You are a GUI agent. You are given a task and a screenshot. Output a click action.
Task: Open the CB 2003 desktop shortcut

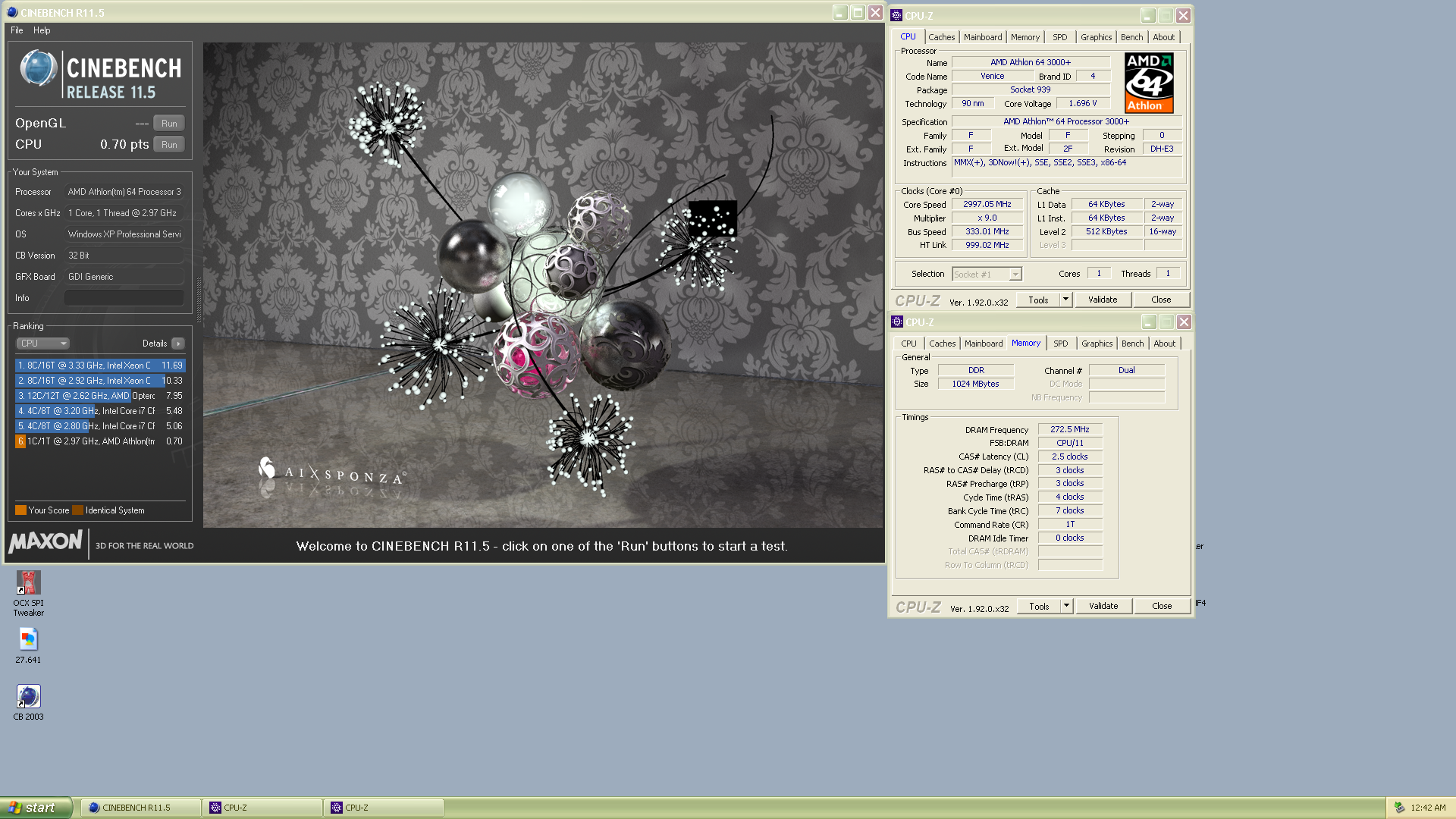point(28,702)
